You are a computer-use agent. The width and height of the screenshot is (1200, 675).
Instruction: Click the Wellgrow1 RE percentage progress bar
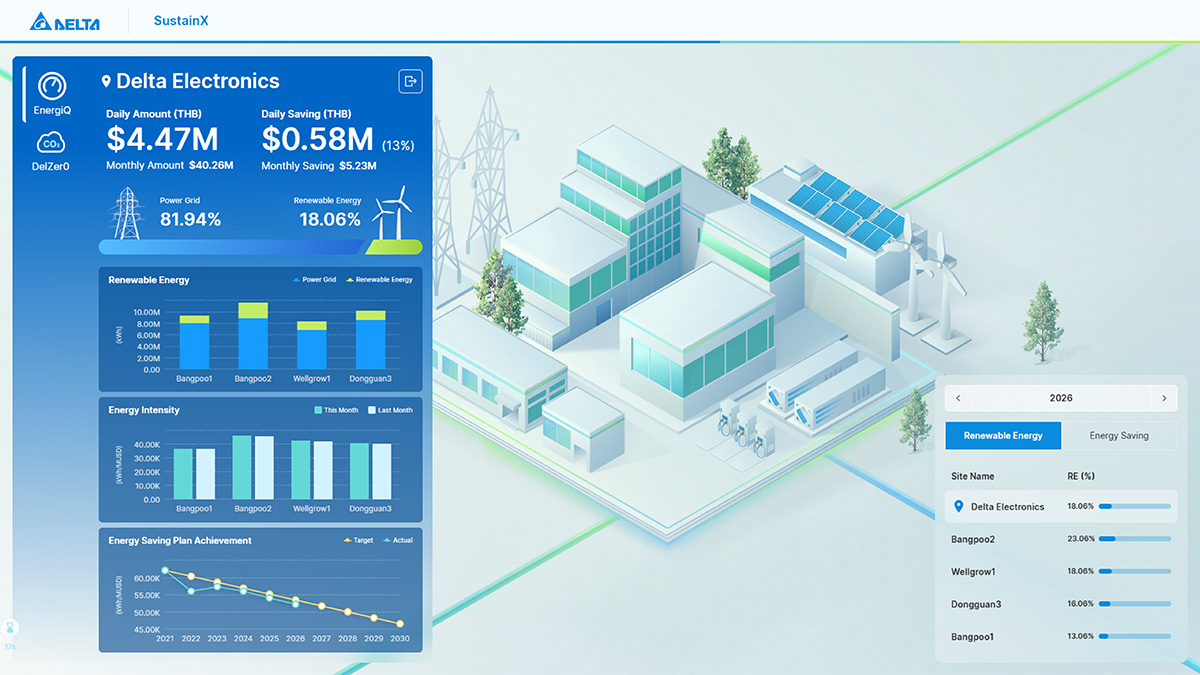click(1134, 571)
